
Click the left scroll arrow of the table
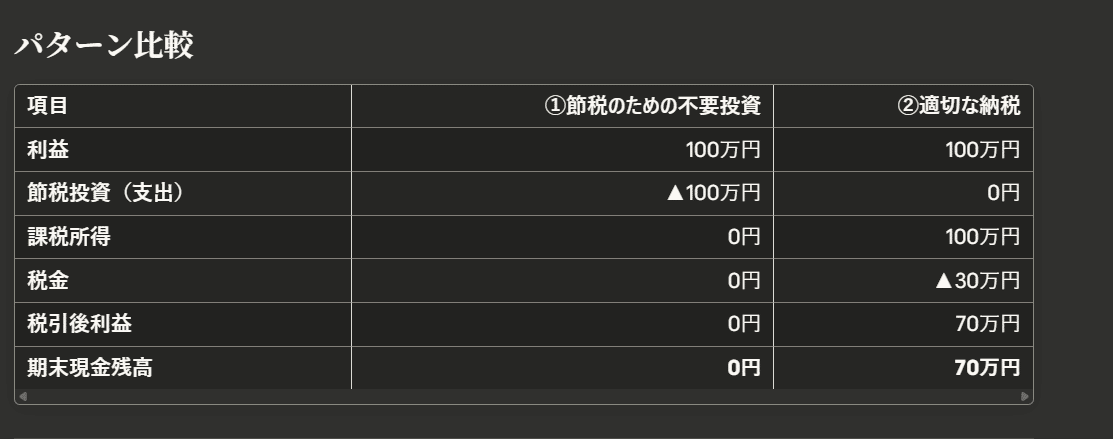[x=23, y=397]
